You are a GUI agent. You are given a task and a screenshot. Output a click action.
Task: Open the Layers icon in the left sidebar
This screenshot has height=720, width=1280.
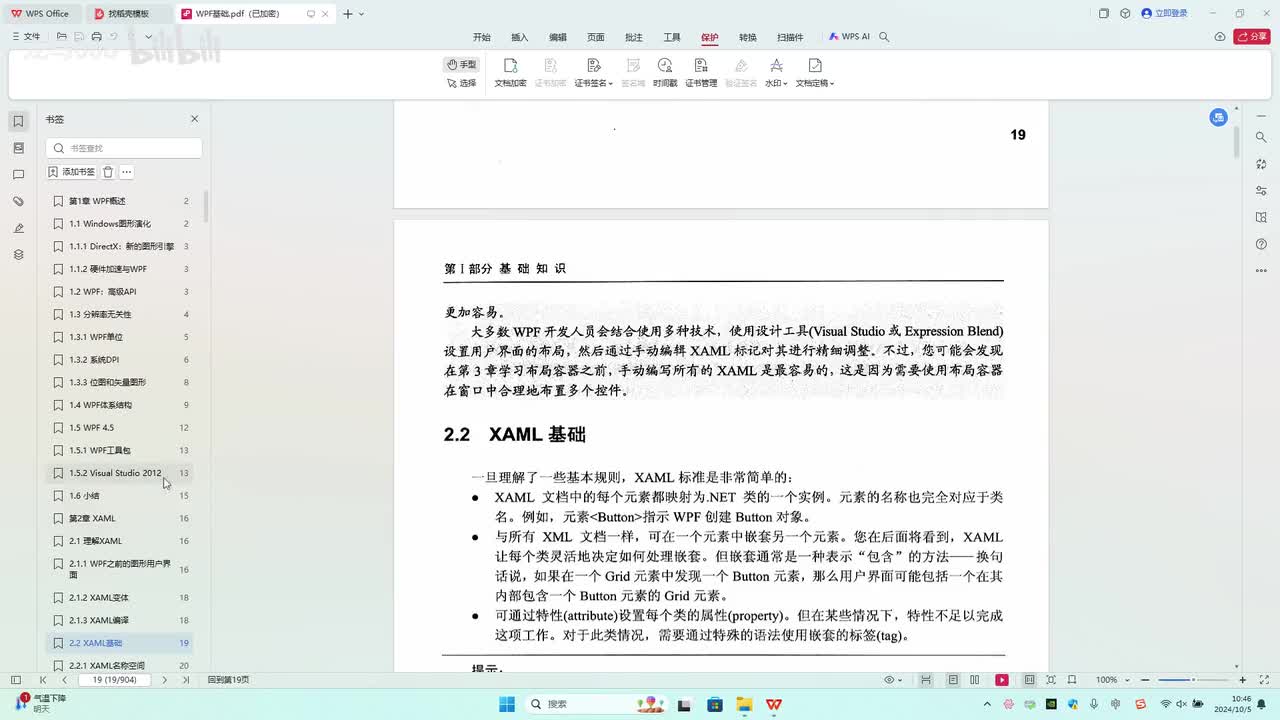tap(18, 255)
